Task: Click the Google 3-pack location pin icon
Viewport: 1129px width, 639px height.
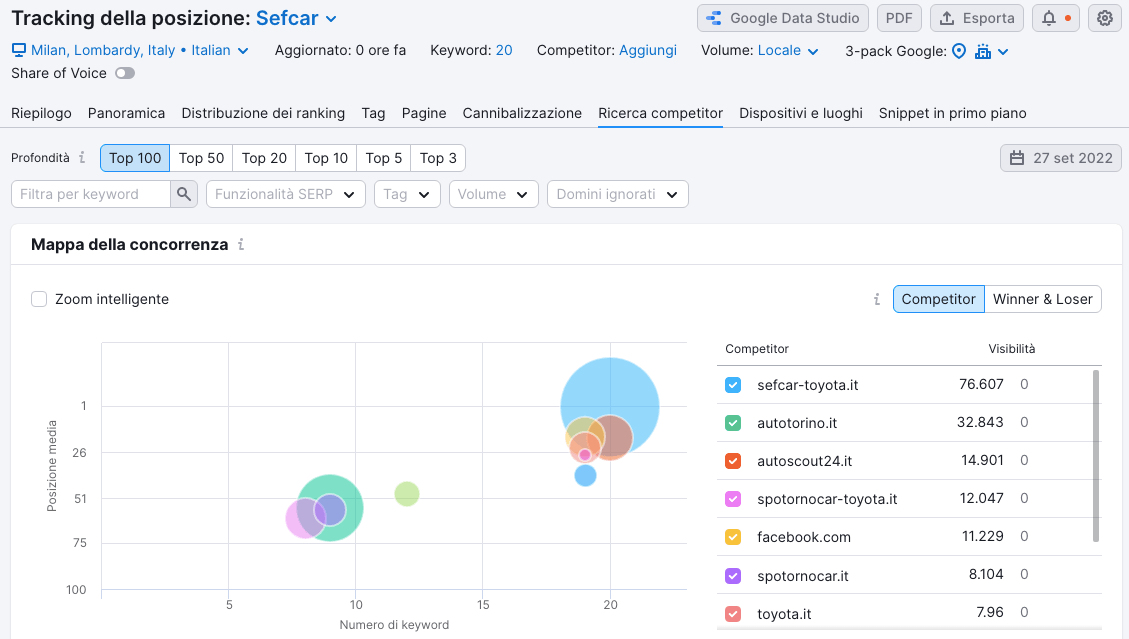Action: (x=958, y=51)
